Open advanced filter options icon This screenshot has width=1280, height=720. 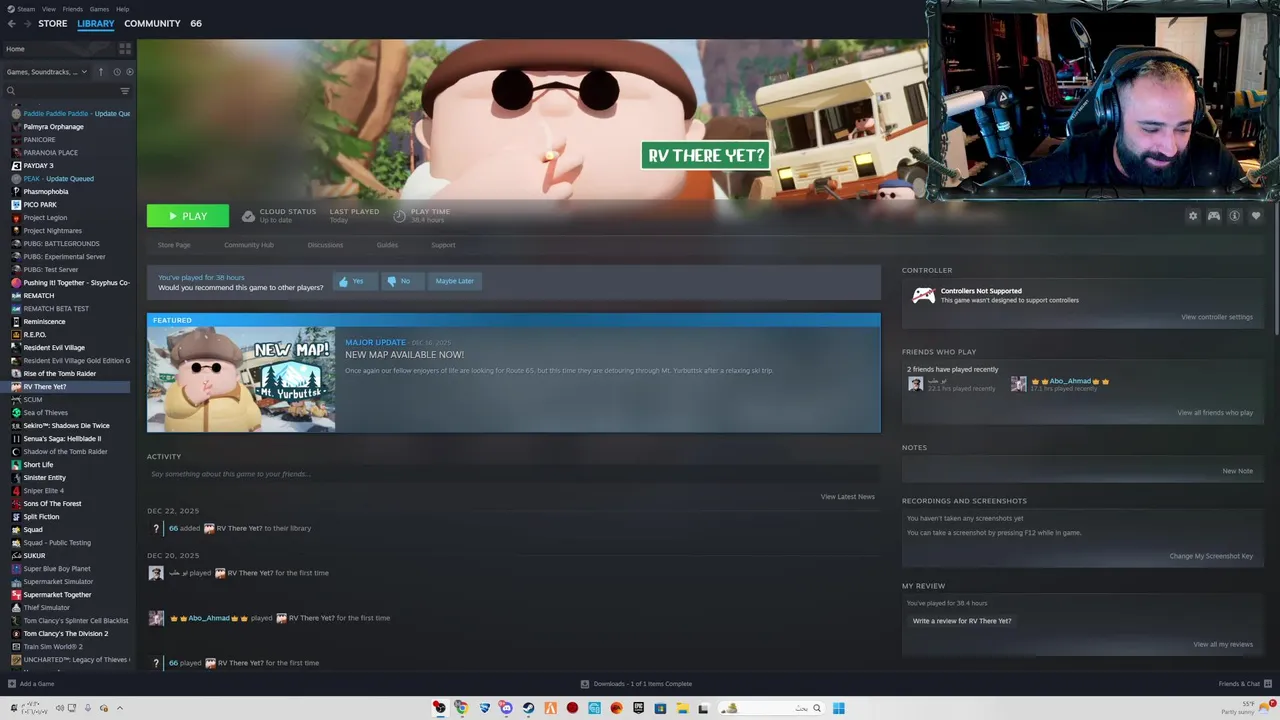pyautogui.click(x=125, y=91)
